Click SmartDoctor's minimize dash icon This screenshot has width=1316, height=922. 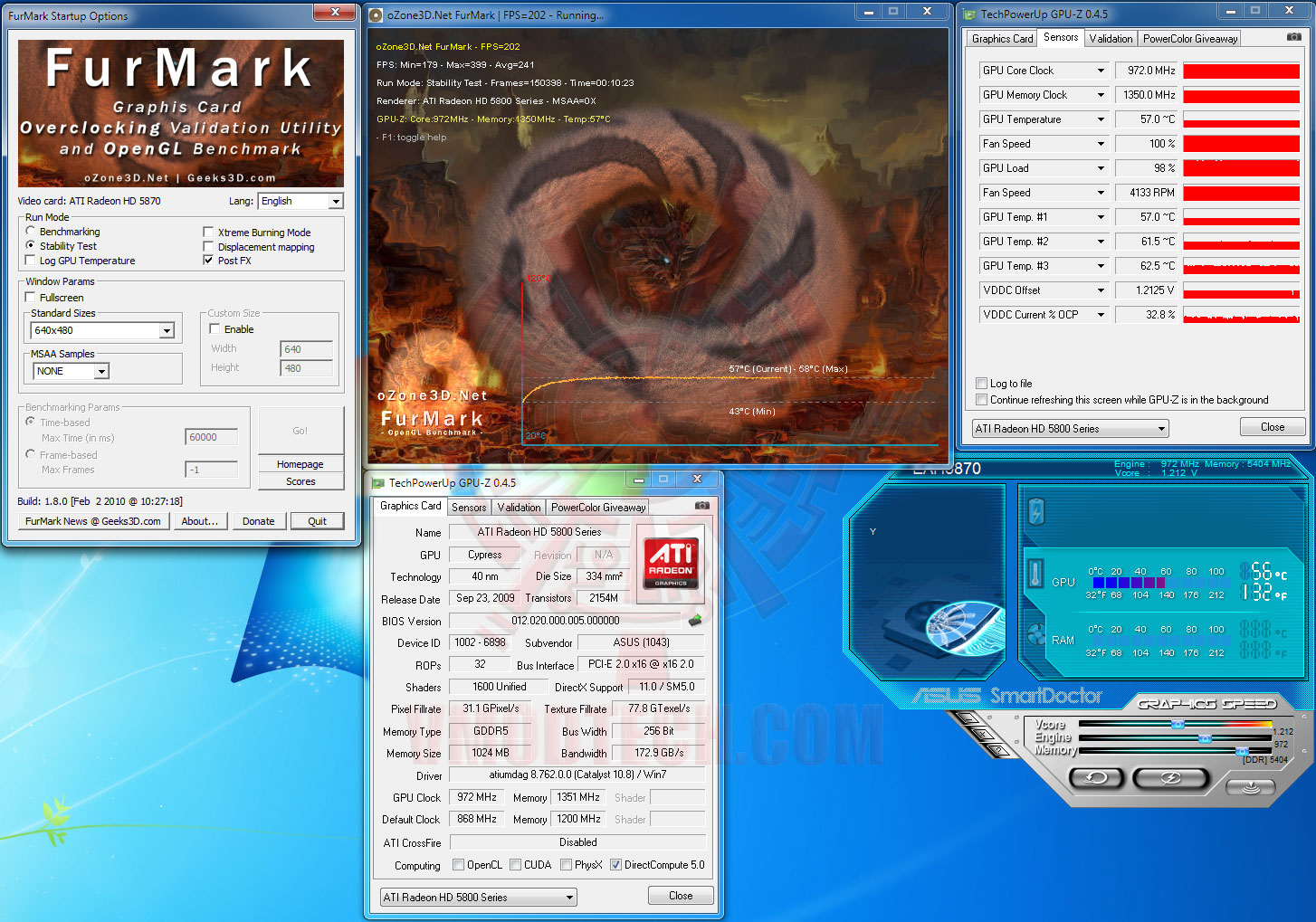pos(967,719)
